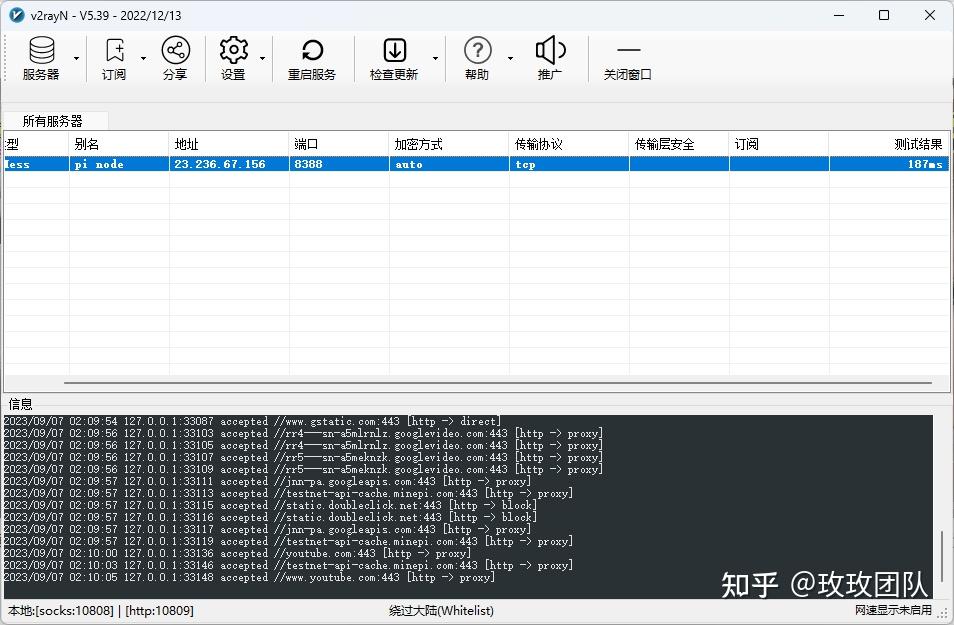The width and height of the screenshot is (954, 625).
Task: Click the log panel vertical scrollbar thumb
Action: (942, 556)
